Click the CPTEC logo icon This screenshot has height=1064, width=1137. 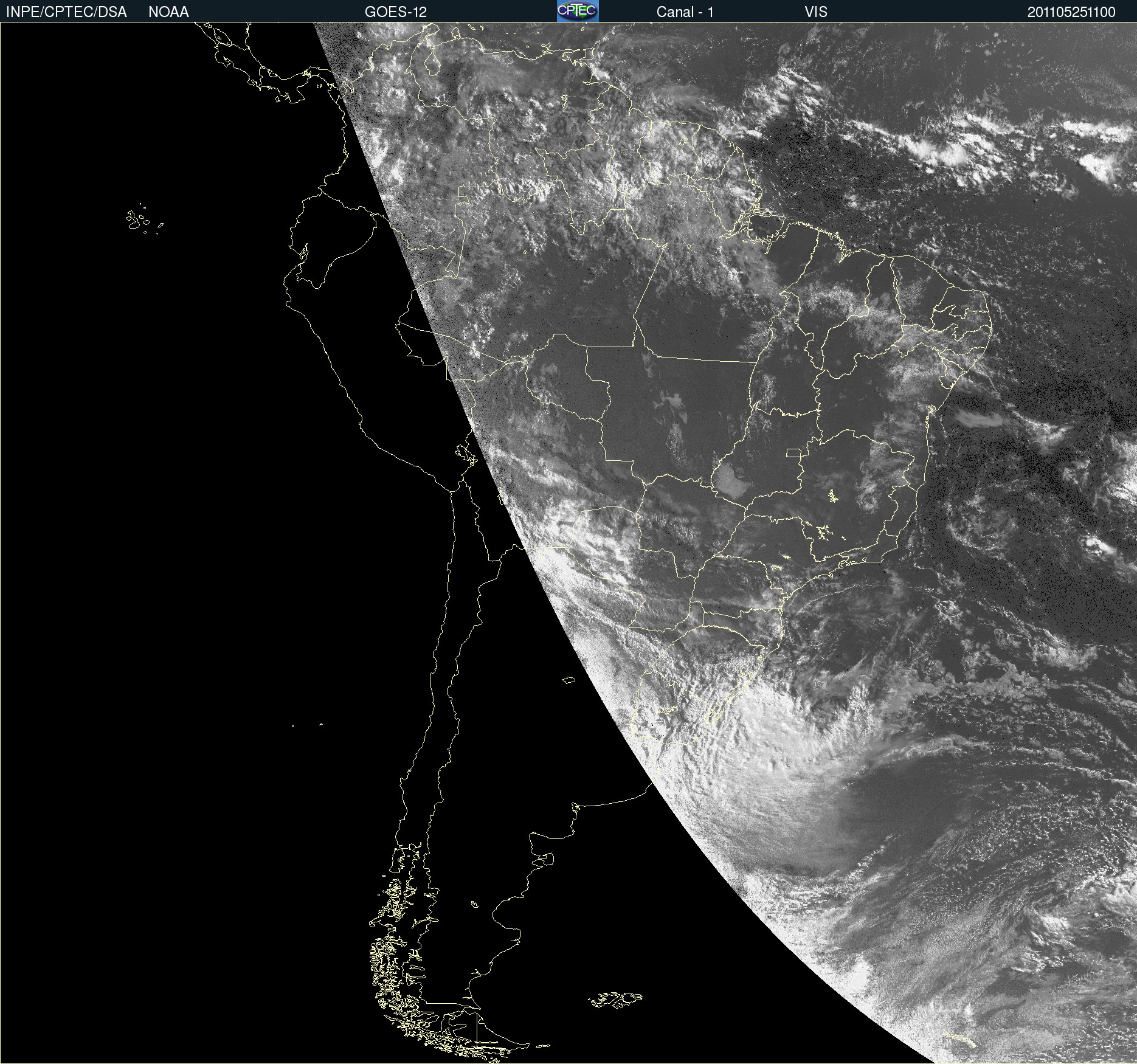578,11
